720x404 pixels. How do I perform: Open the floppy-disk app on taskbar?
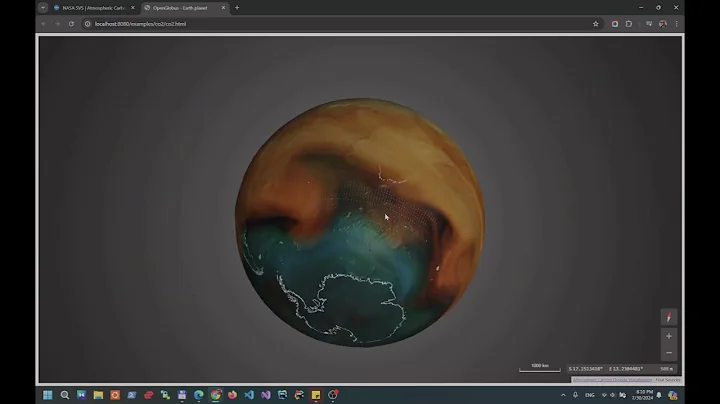(x=182, y=395)
